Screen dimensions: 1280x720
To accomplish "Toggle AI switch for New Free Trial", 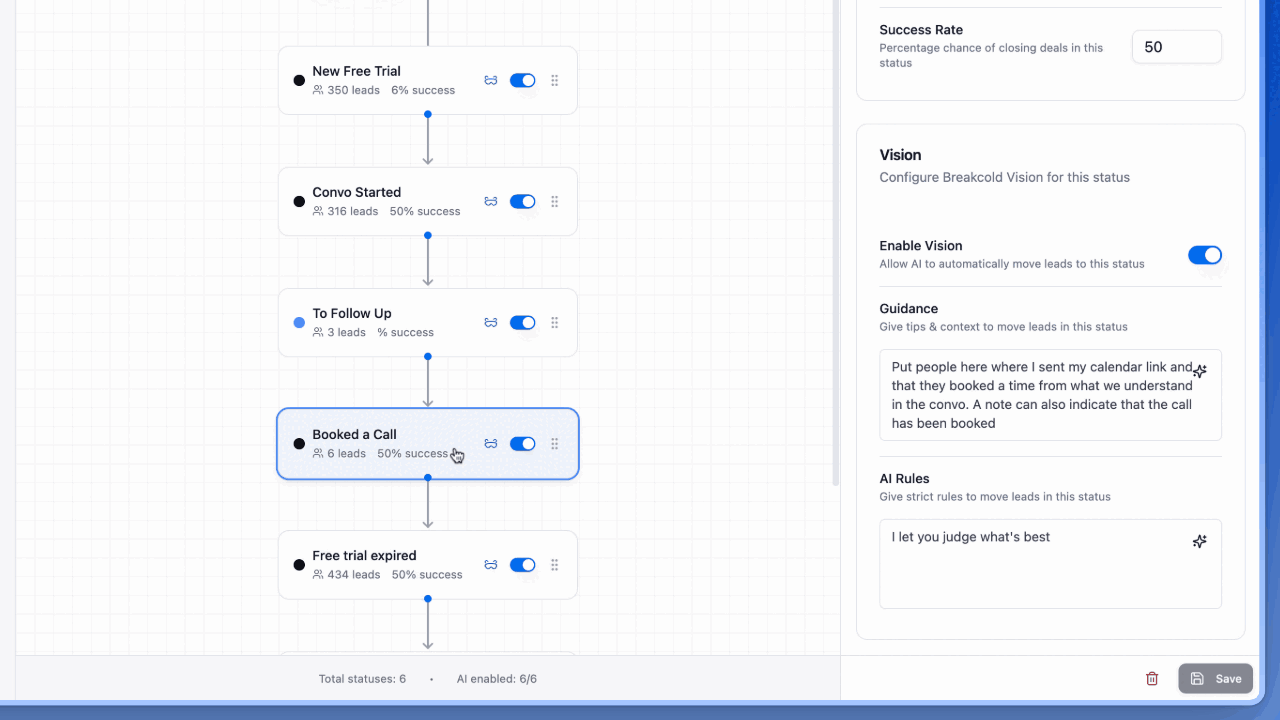I will 523,81.
